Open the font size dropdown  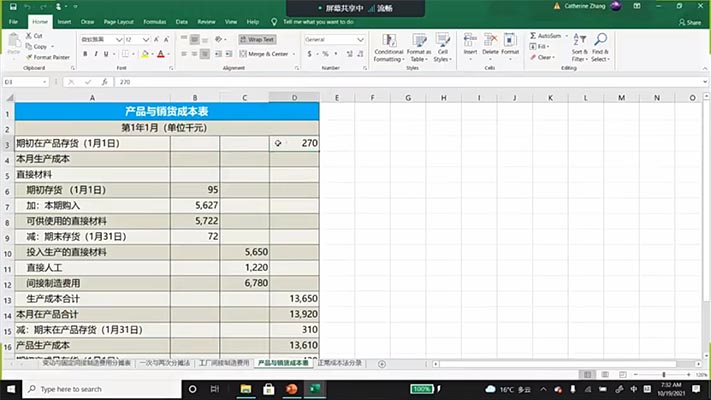(x=146, y=39)
